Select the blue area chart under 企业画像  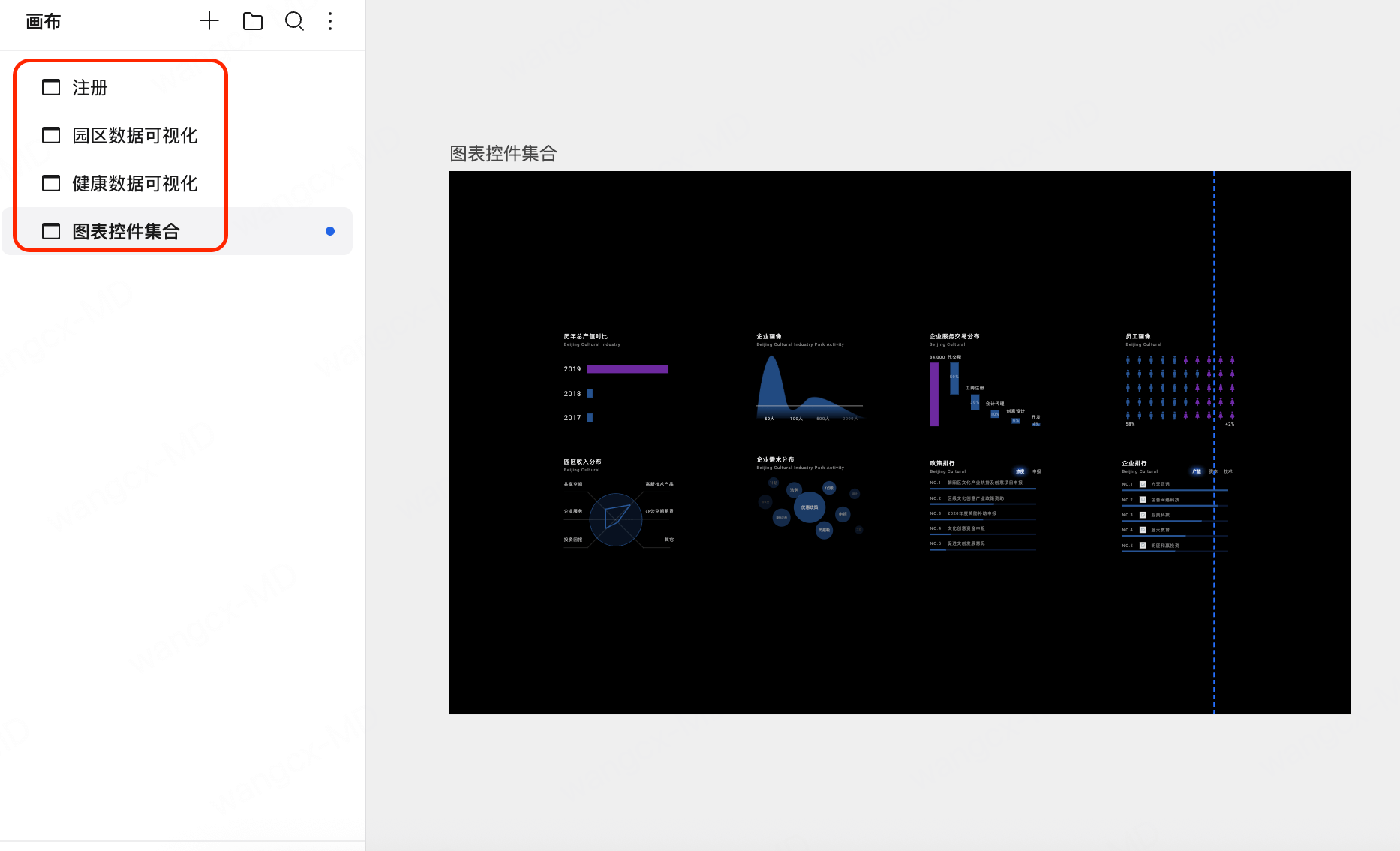[x=773, y=390]
